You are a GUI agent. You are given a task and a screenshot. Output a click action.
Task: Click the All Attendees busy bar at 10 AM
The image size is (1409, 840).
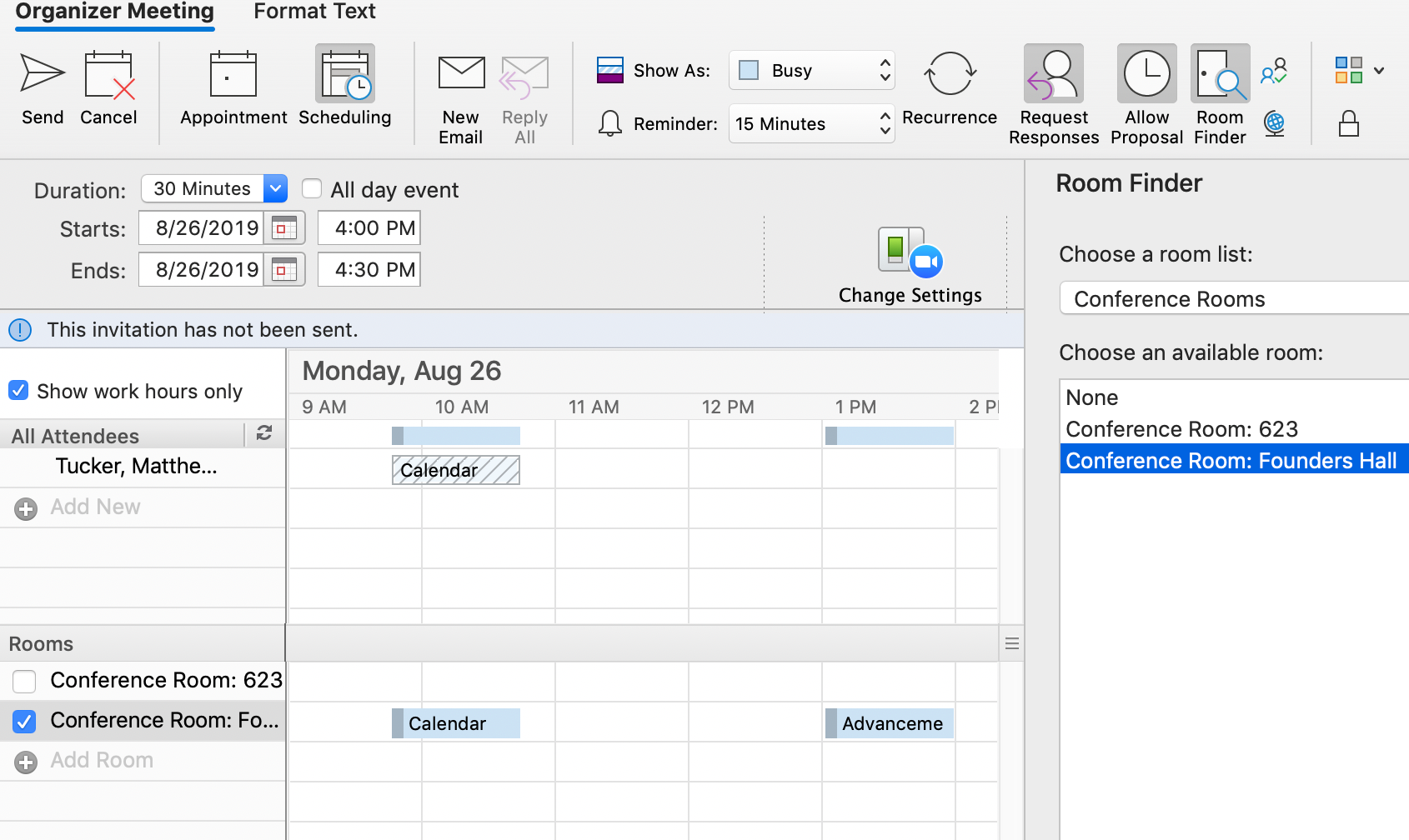[x=456, y=436]
